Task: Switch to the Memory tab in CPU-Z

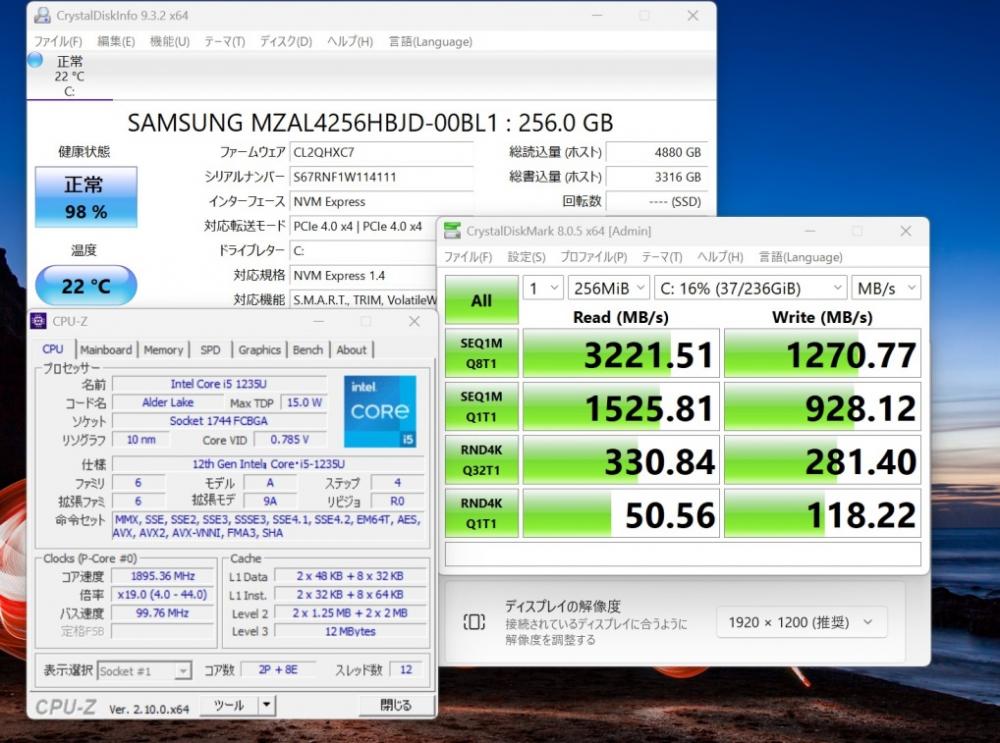Action: pos(163,350)
